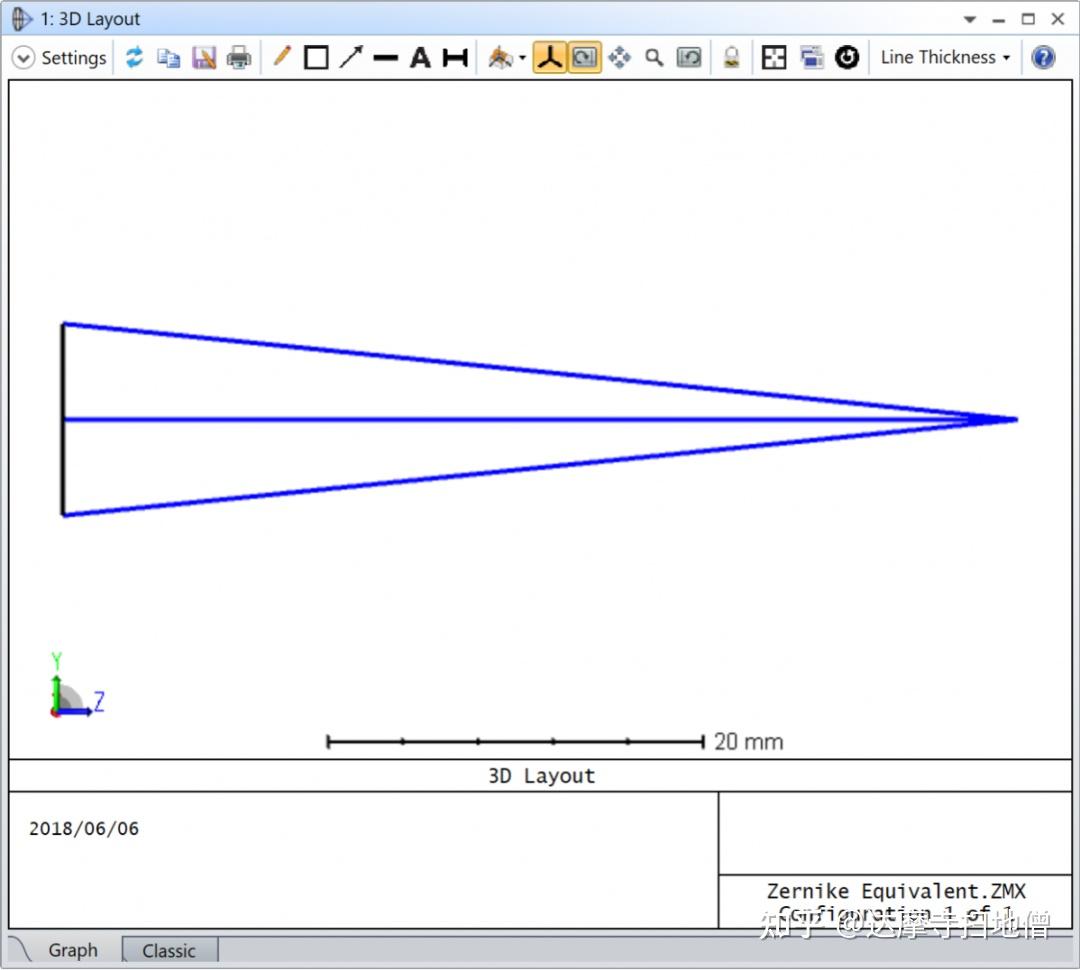Select the text annotation tool

[420, 57]
